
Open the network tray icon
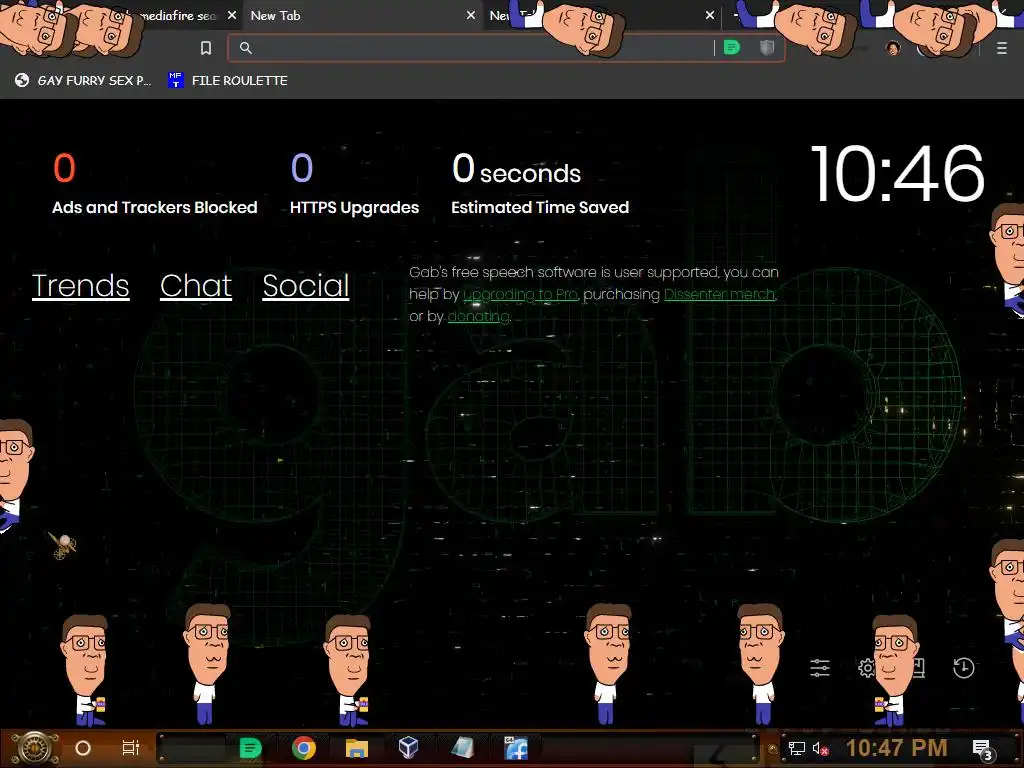(796, 748)
